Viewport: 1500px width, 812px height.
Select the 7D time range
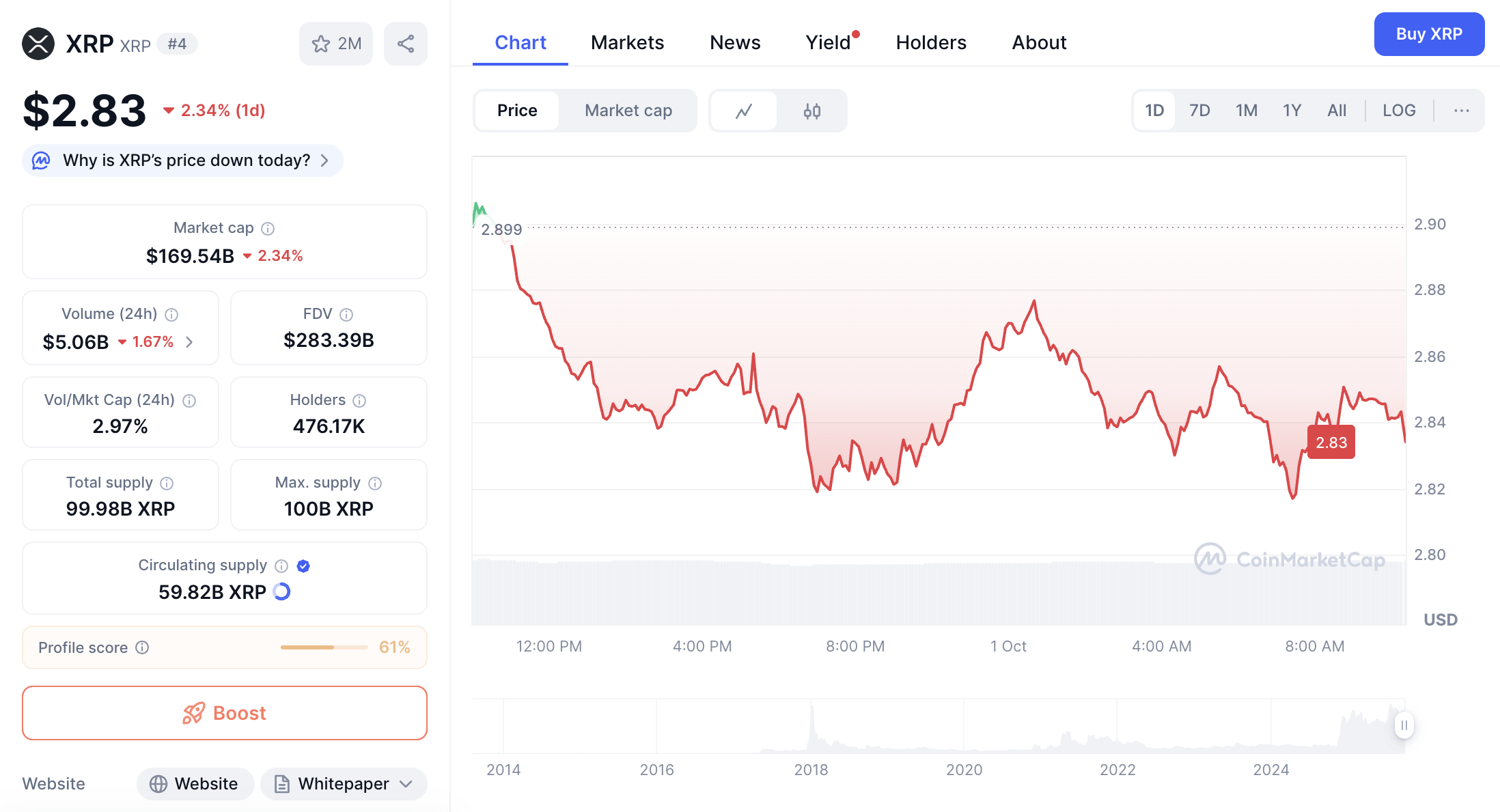pos(1199,111)
